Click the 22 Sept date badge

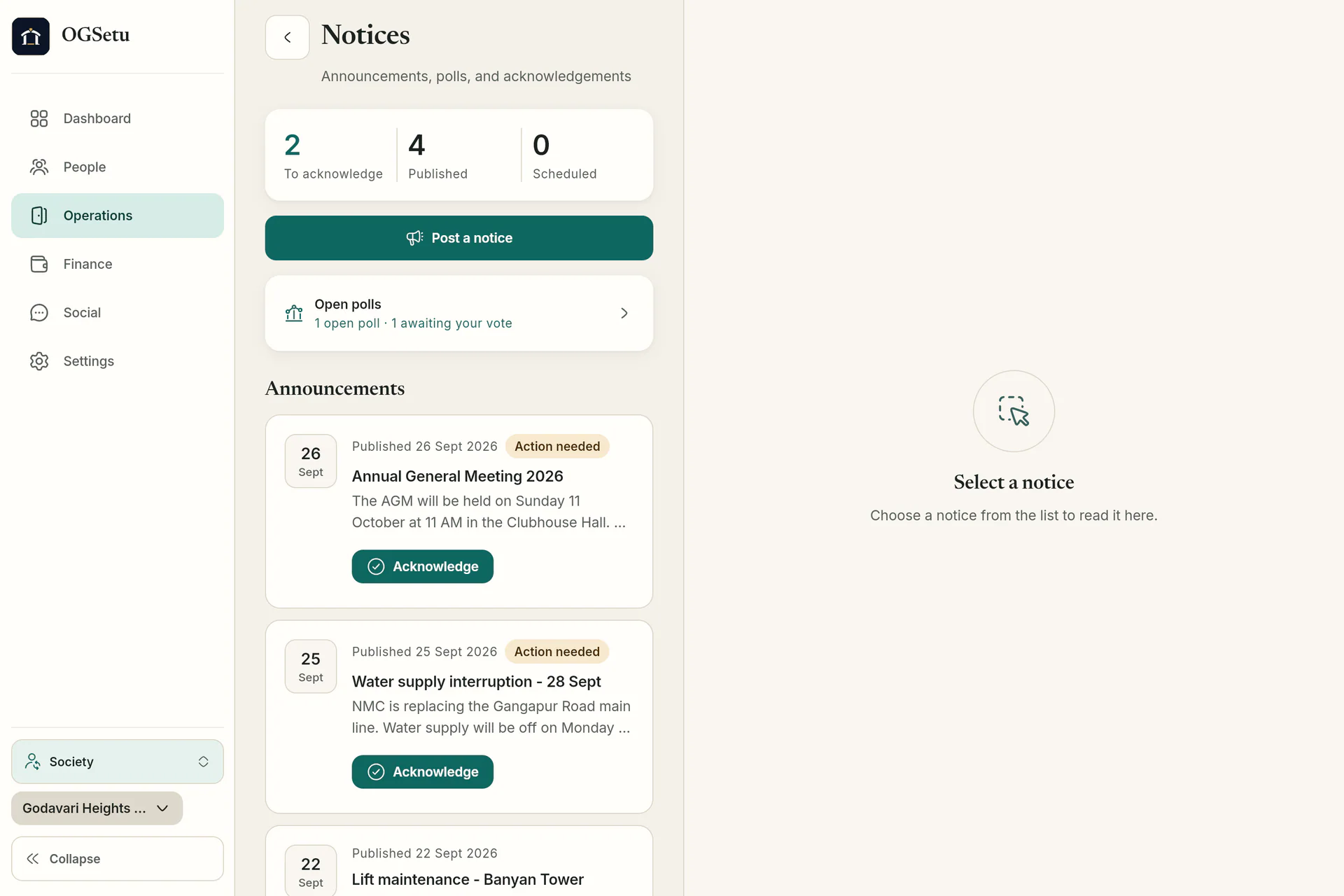pos(311,871)
